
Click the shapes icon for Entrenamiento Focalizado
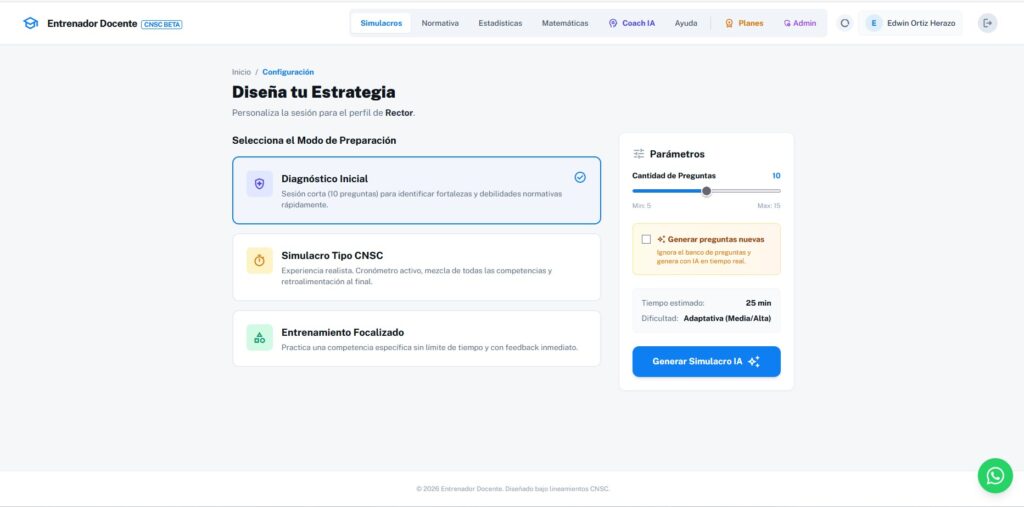tap(259, 337)
